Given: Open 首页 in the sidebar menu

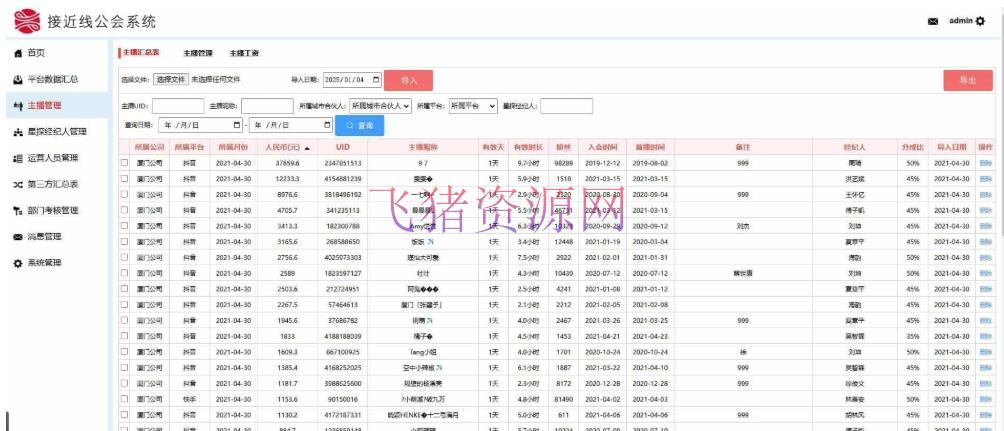Looking at the screenshot, I should [x=36, y=54].
